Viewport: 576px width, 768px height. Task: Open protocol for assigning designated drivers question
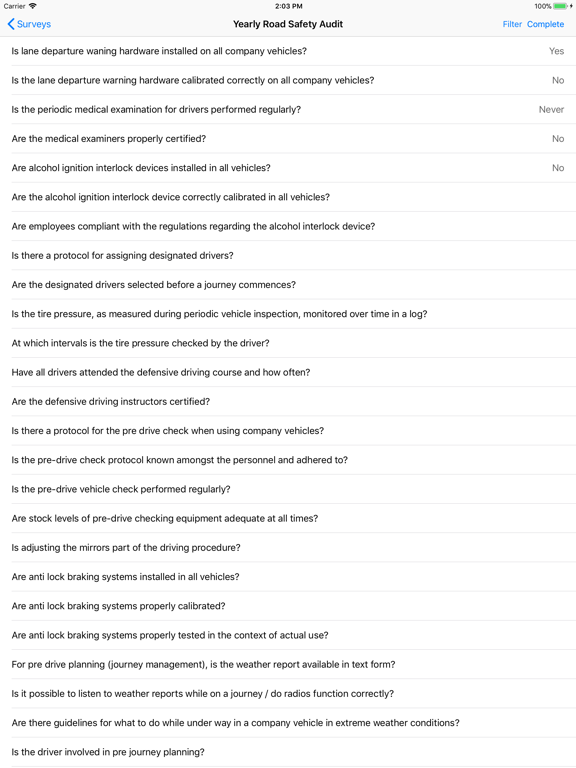coord(288,256)
